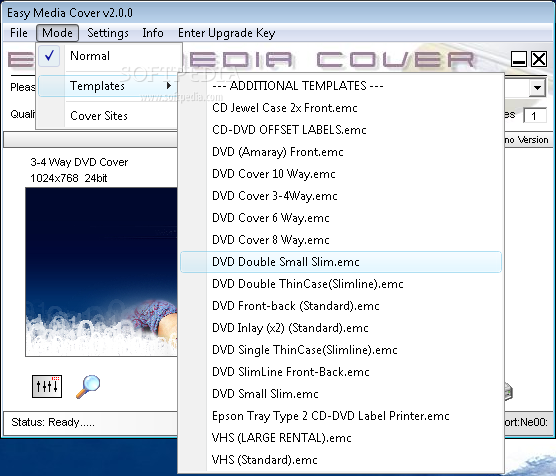Viewport: 556px width, 476px height.
Task: Click the copies number input field
Action: pyautogui.click(x=535, y=116)
